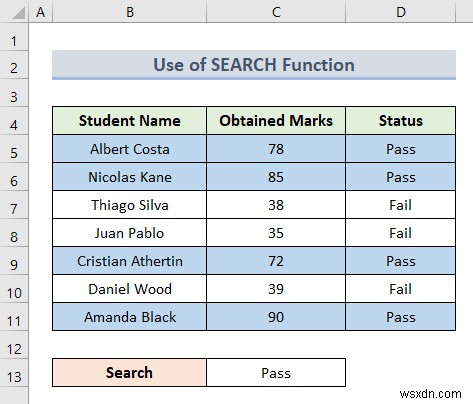Image resolution: width=473 pixels, height=404 pixels.
Task: Select the Cristian Athertin cell
Action: click(129, 261)
